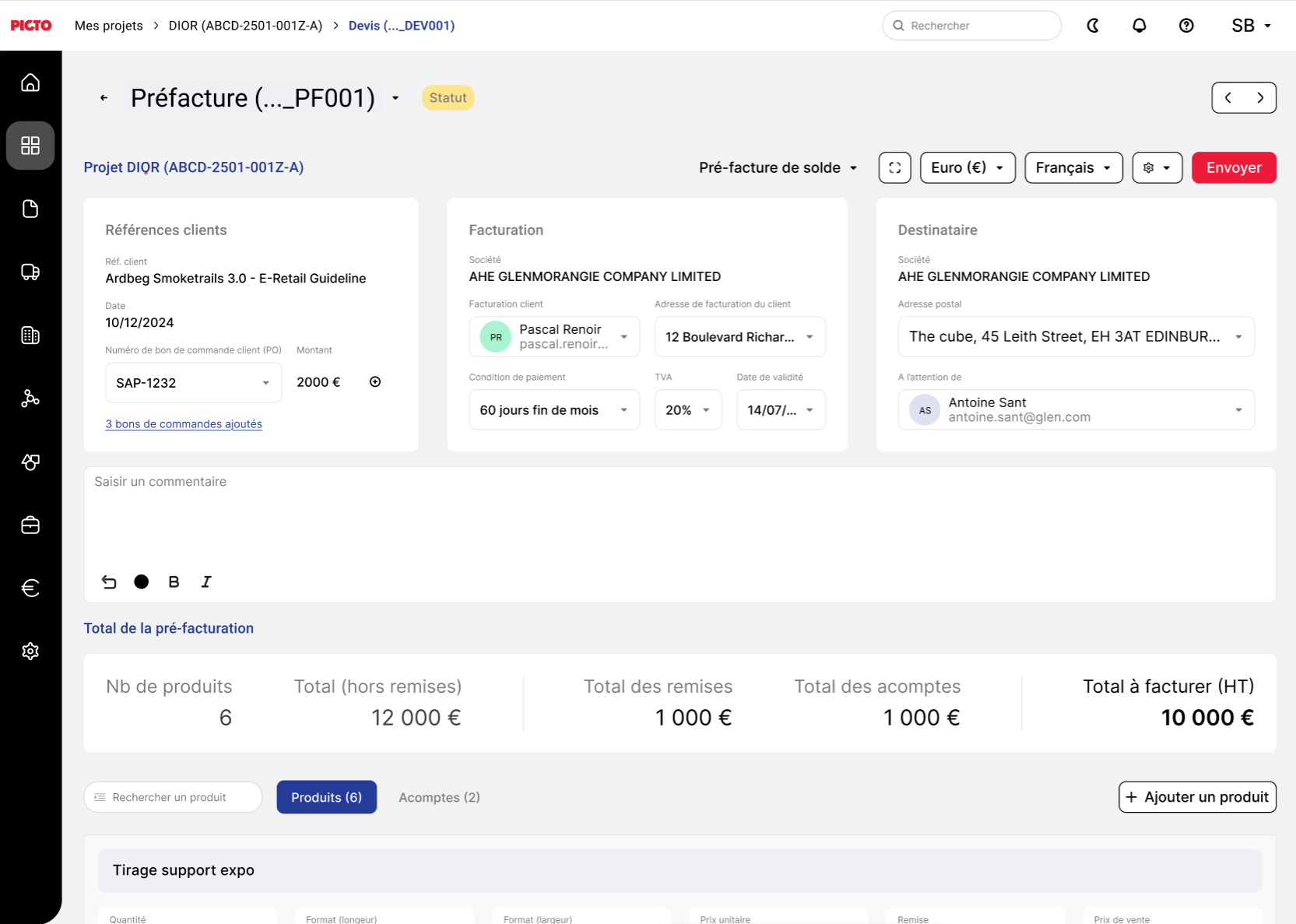Image resolution: width=1296 pixels, height=924 pixels.
Task: Open the Pascal Renoir billing contact dropdown
Action: pyautogui.click(x=554, y=337)
